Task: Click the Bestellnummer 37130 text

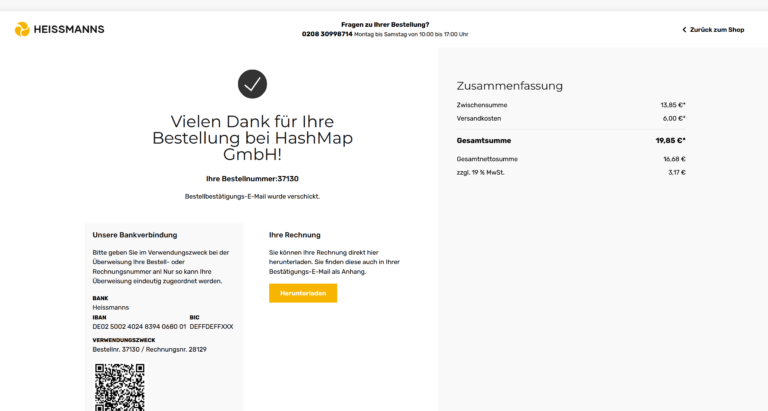Action: click(x=252, y=178)
